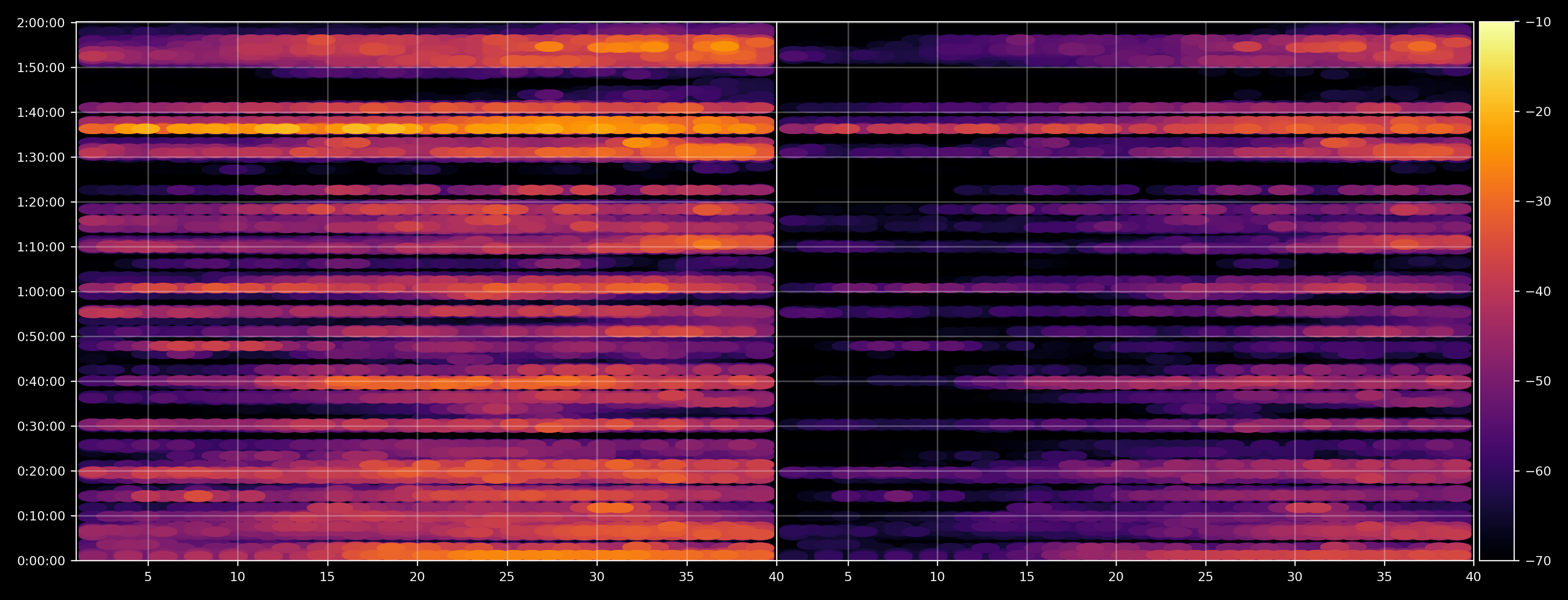This screenshot has height=600, width=1568.
Task: Click the 0:50:00 y-axis tick label
Action: (41, 337)
